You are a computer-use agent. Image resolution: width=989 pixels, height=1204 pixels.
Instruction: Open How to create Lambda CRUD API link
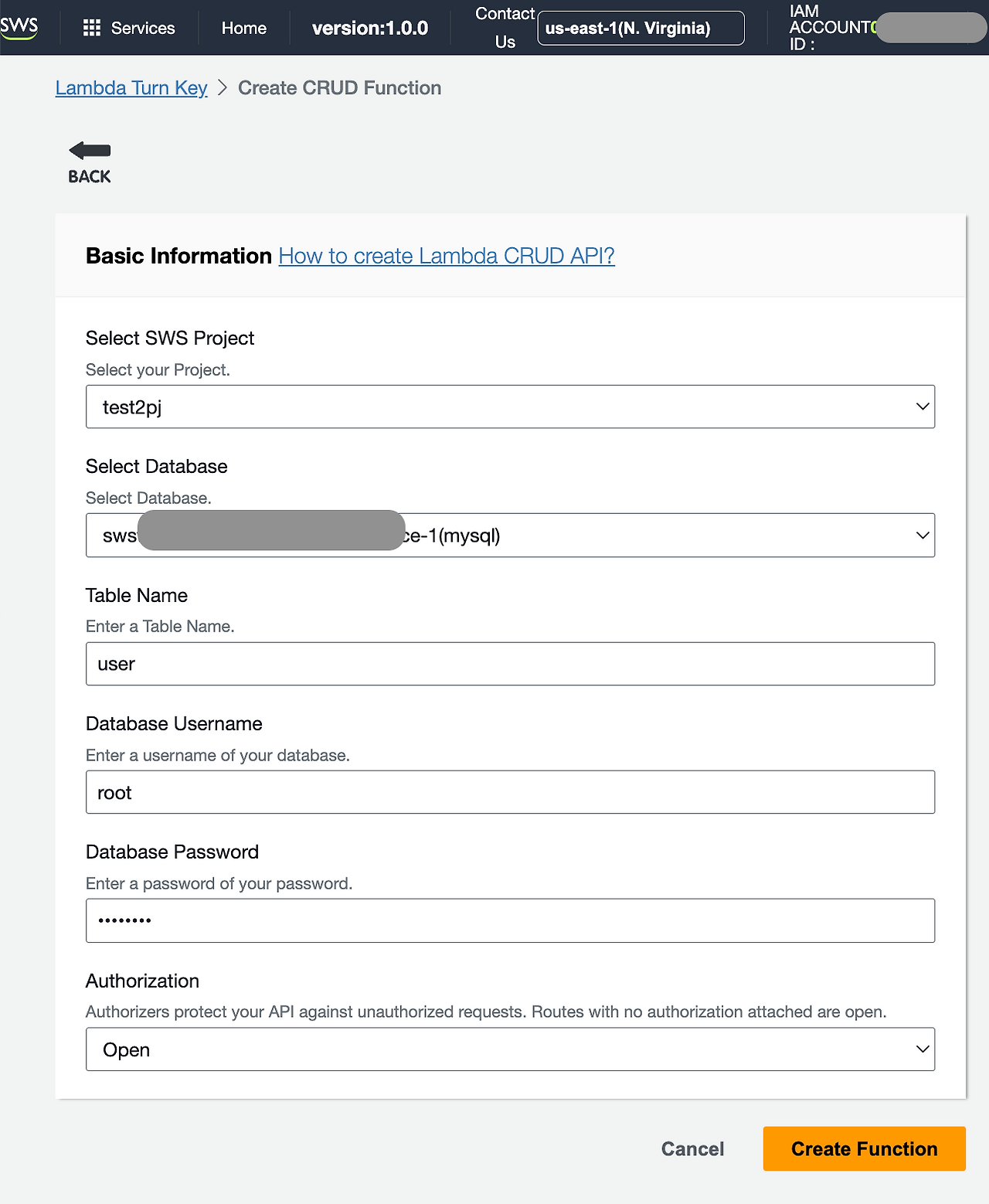(447, 256)
